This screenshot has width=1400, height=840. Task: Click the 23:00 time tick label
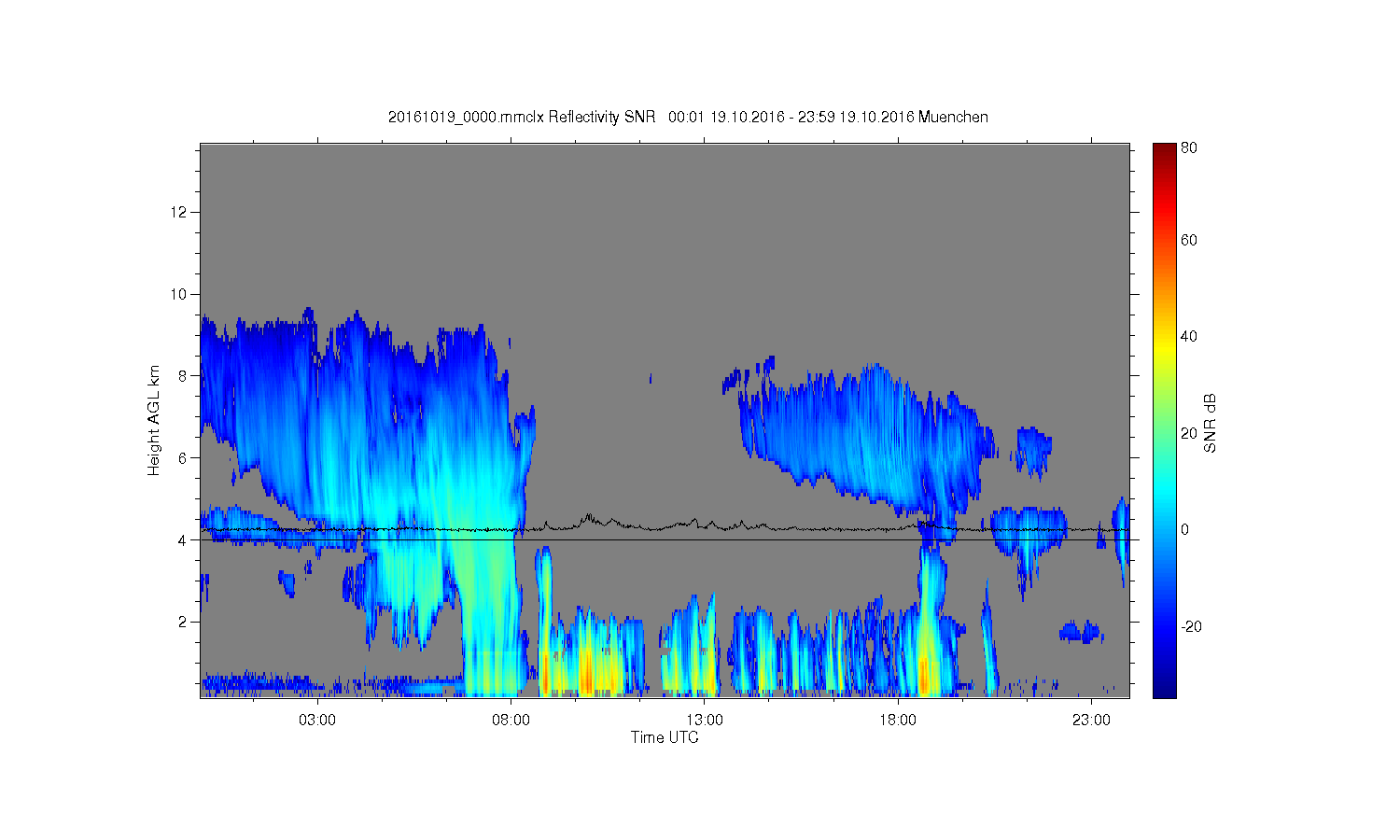click(x=1091, y=721)
